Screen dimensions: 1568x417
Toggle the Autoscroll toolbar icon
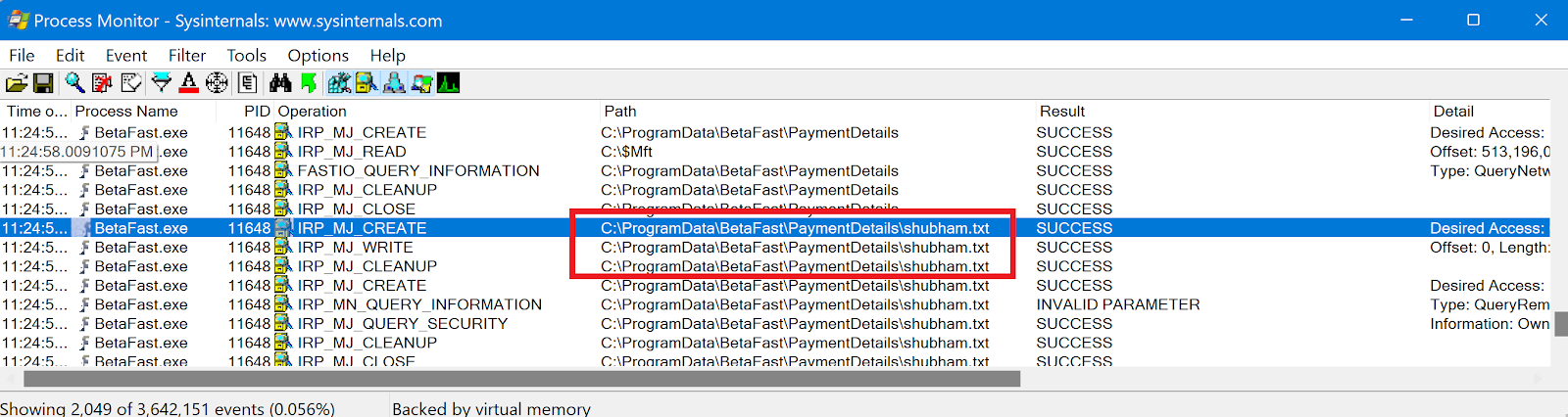click(102, 83)
